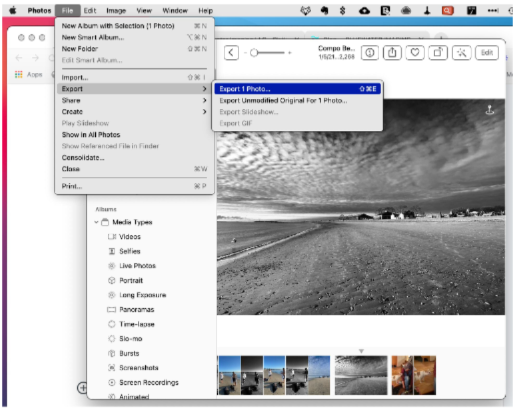The height and width of the screenshot is (410, 515).
Task: Expand the Create submenu arrow
Action: pos(204,112)
